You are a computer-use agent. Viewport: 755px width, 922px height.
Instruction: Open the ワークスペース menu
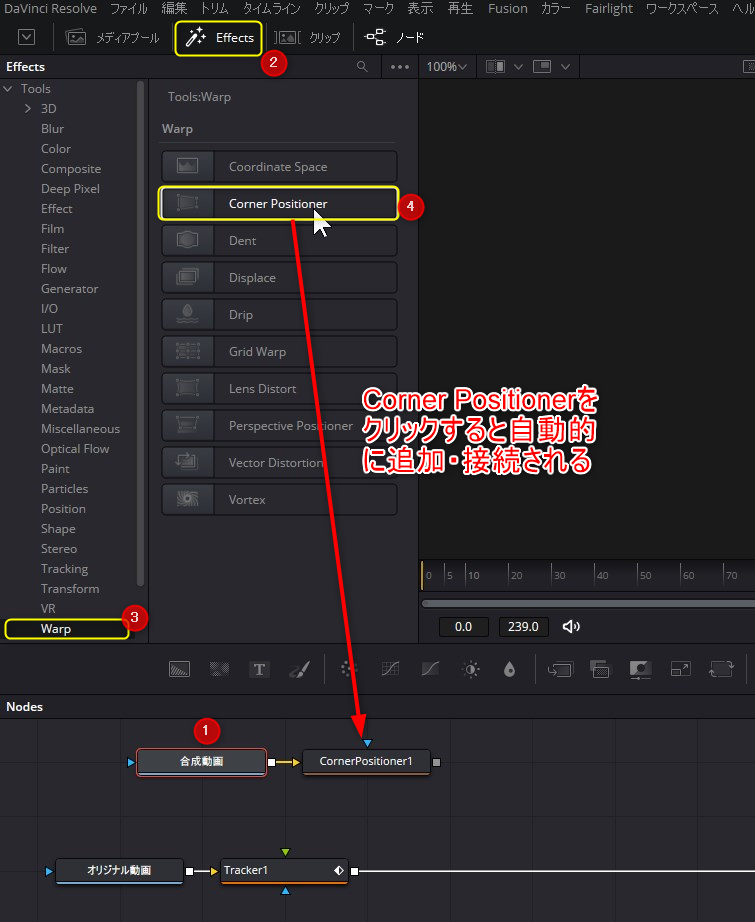point(682,8)
